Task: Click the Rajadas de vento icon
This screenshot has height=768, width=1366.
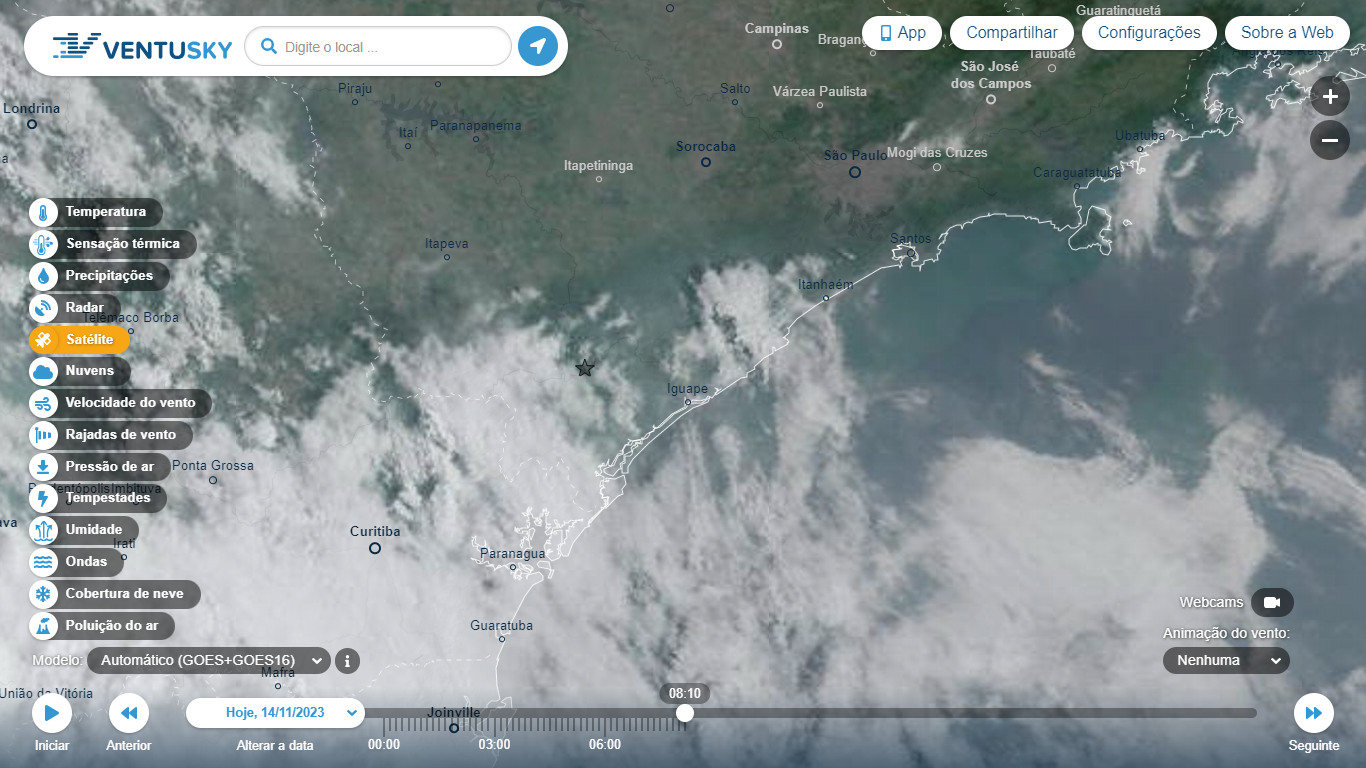Action: pyautogui.click(x=44, y=435)
